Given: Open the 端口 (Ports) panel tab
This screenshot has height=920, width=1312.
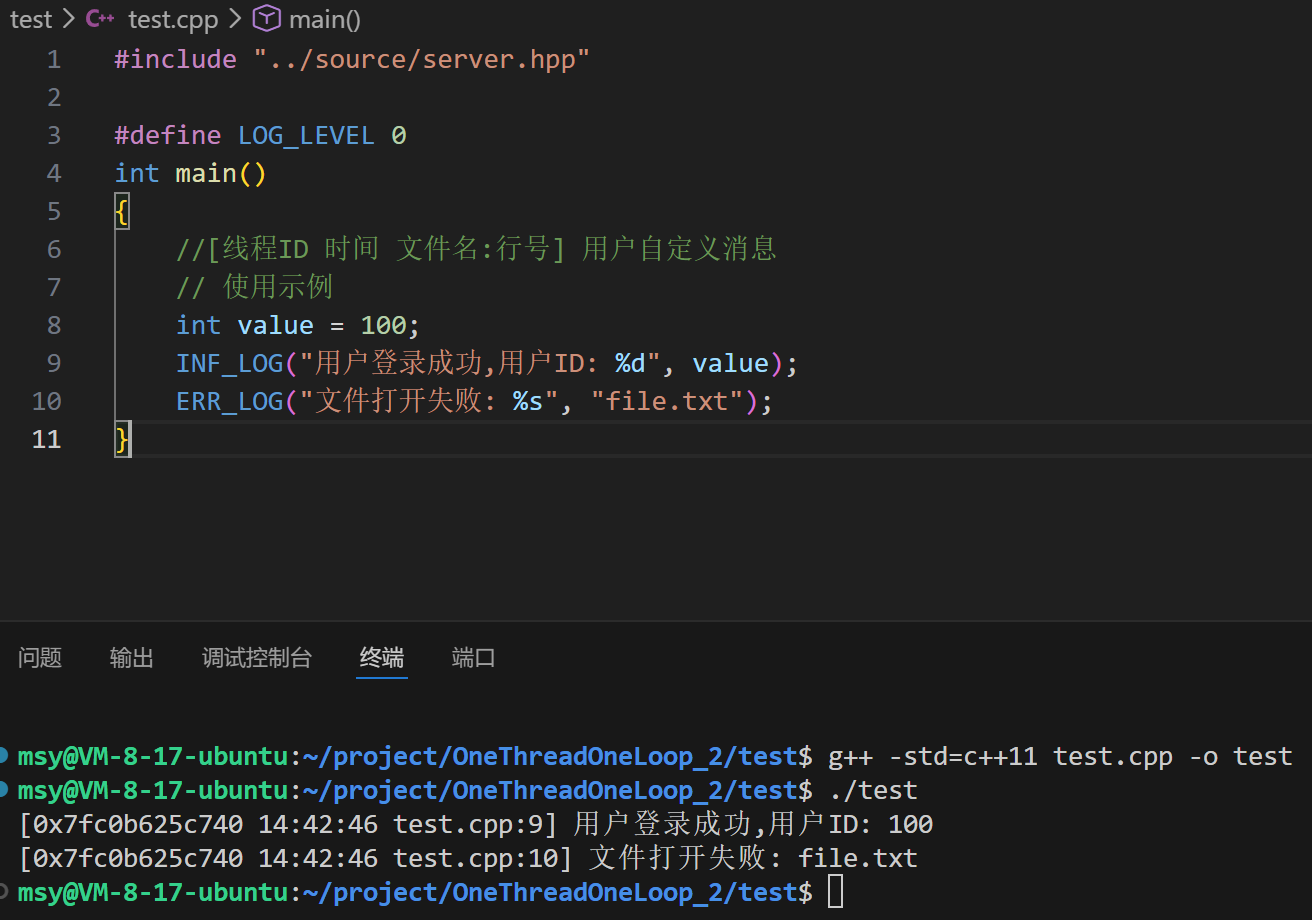Looking at the screenshot, I should pos(473,657).
